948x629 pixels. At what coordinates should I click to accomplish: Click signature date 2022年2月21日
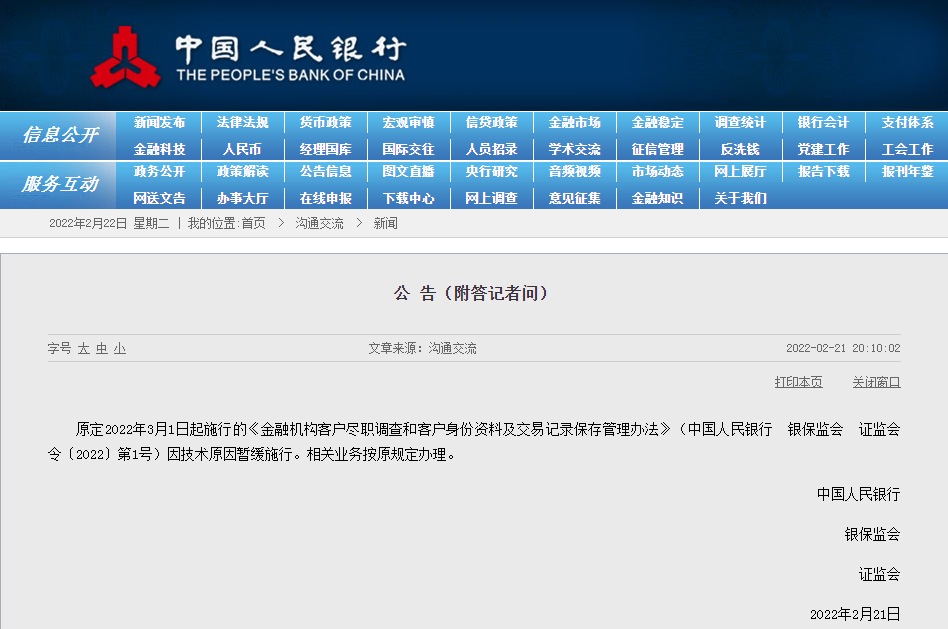[x=855, y=614]
